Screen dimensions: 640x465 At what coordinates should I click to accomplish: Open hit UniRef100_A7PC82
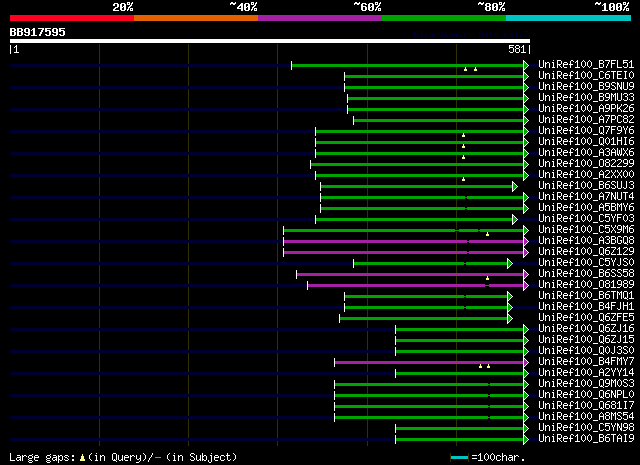(586, 119)
